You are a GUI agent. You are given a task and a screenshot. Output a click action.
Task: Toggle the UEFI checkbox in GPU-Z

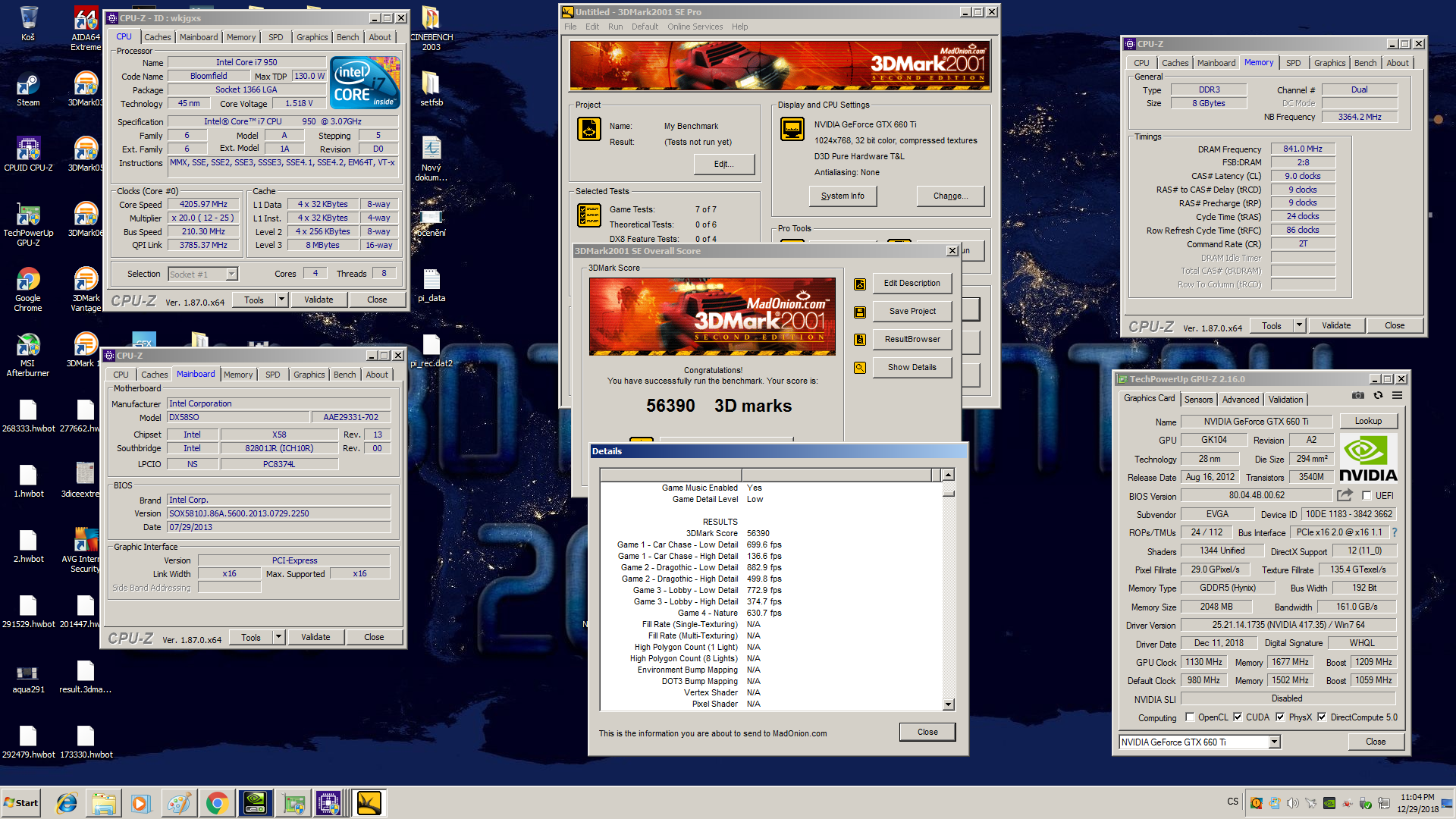pyautogui.click(x=1367, y=496)
